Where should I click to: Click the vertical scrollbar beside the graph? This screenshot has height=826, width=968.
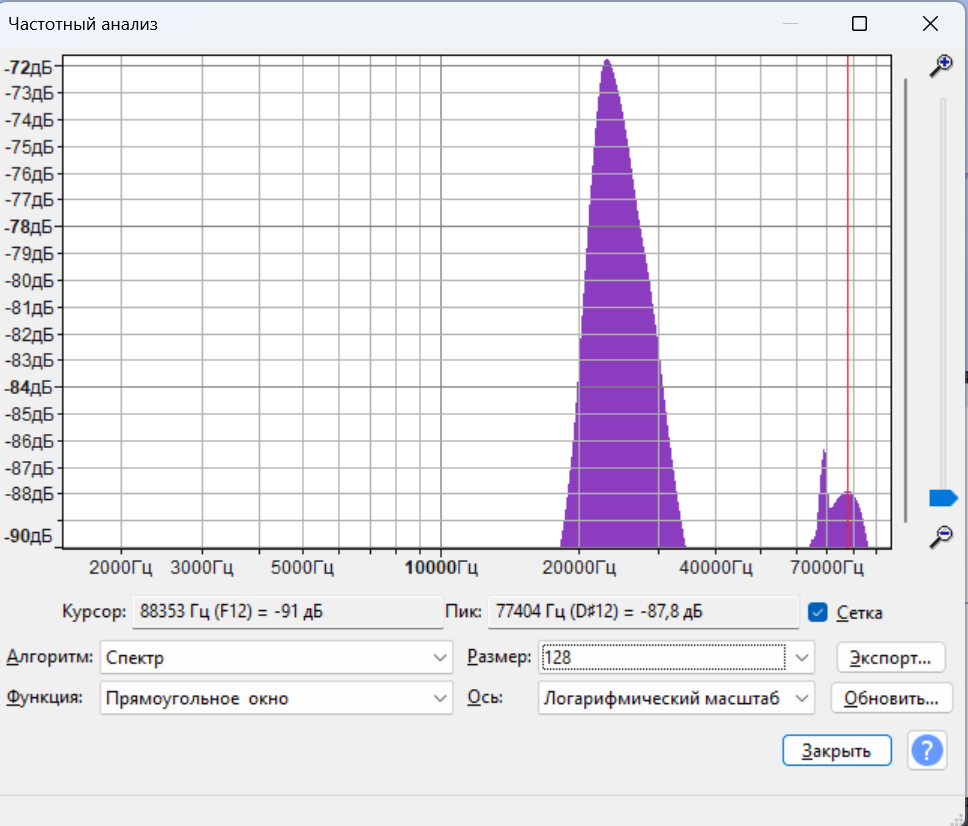click(906, 300)
